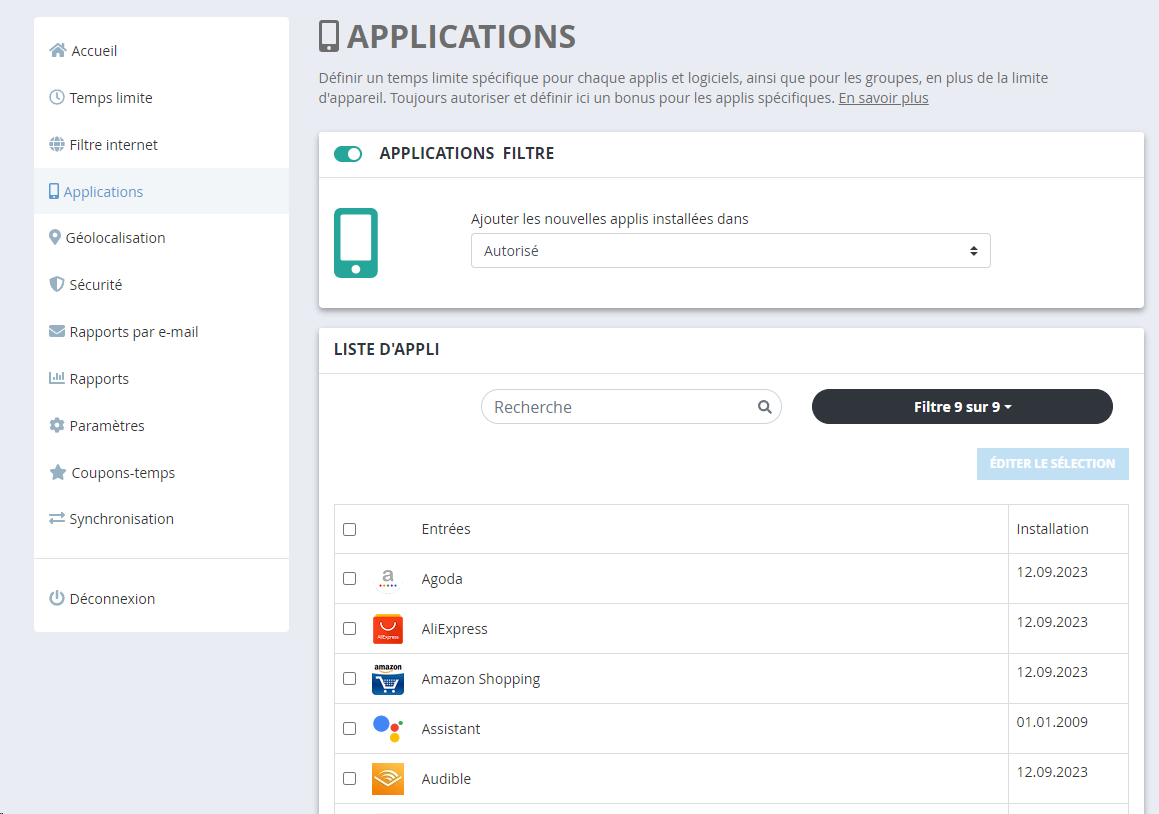This screenshot has height=814, width=1159.
Task: Click the Géolocalisation pin icon
Action: tap(56, 237)
